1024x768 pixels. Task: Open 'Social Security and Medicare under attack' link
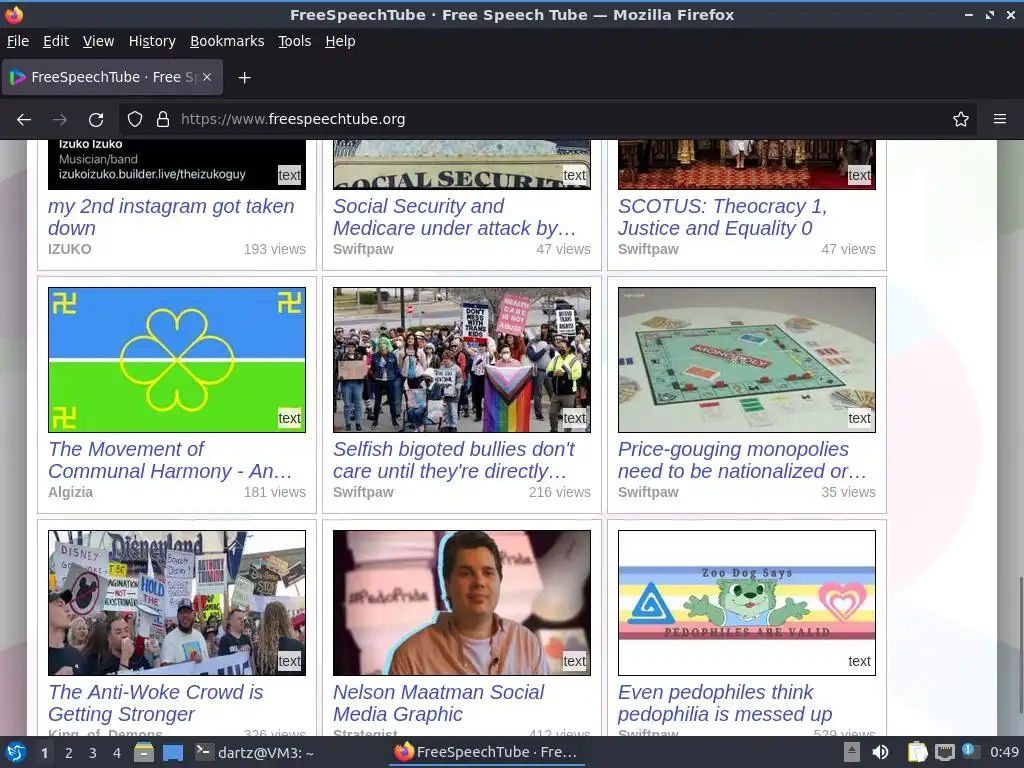point(455,217)
